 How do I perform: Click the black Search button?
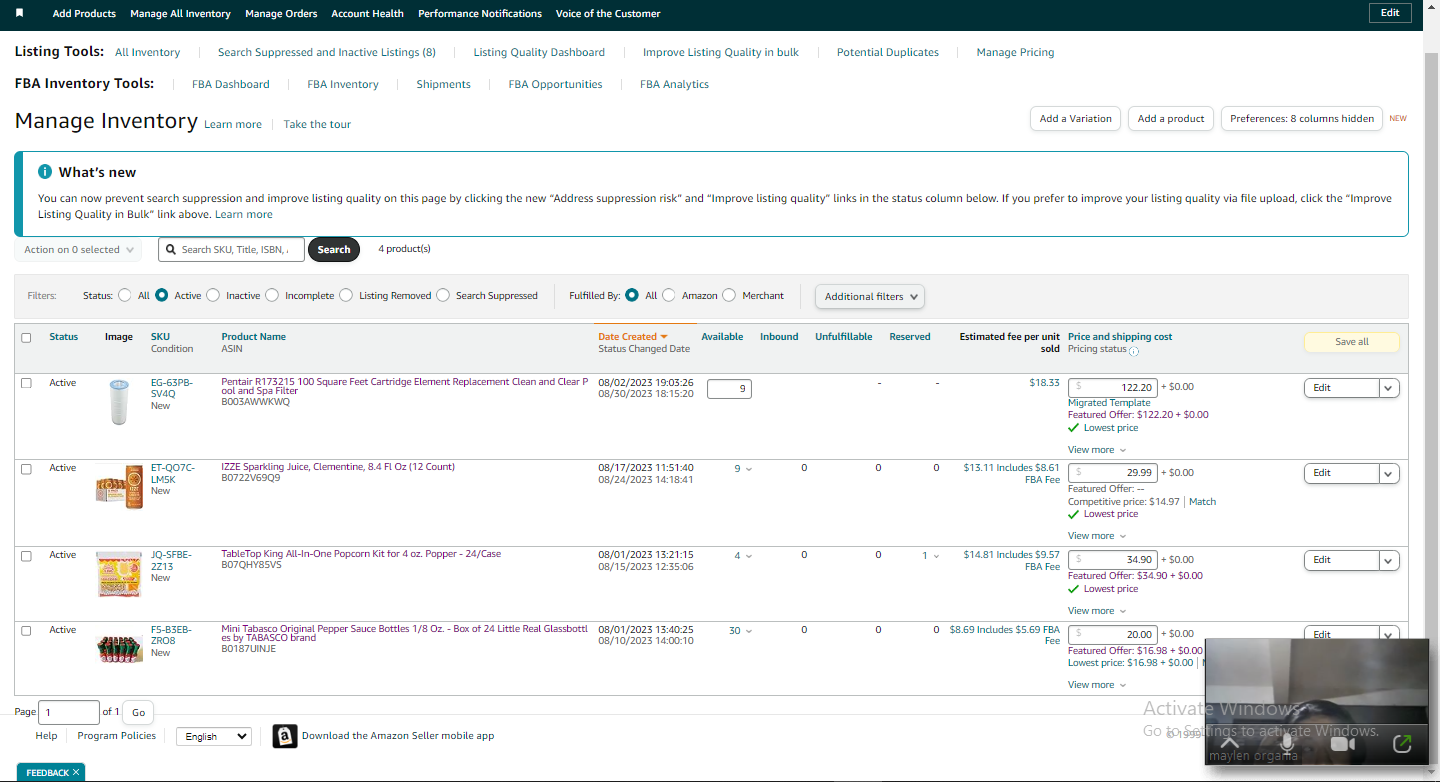[x=334, y=250]
